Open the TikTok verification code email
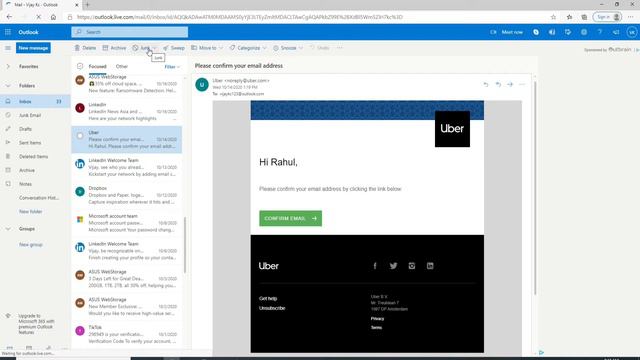 [127, 334]
